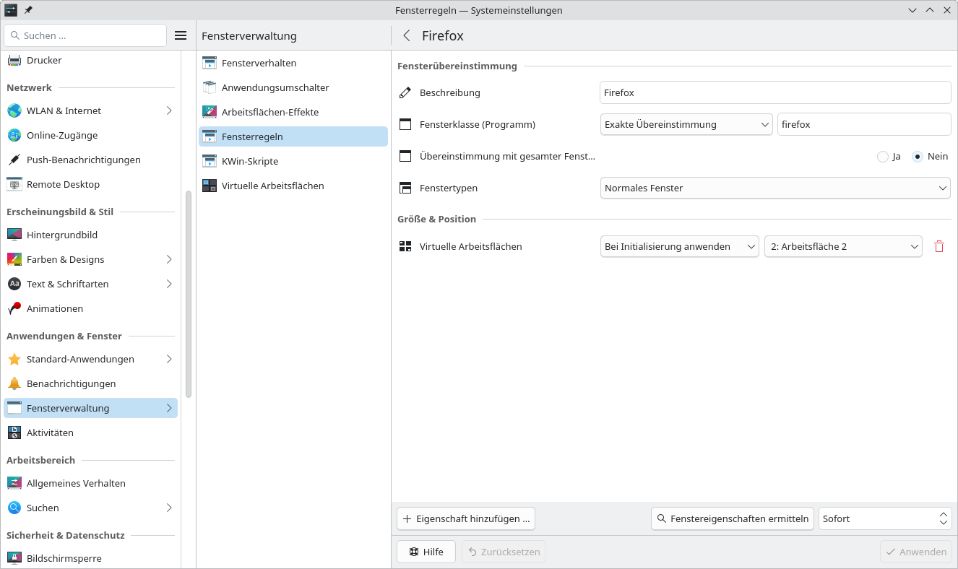Screen dimensions: 958x569
Task: Click Fenstereigenschaften ermitteln button
Action: (x=731, y=518)
